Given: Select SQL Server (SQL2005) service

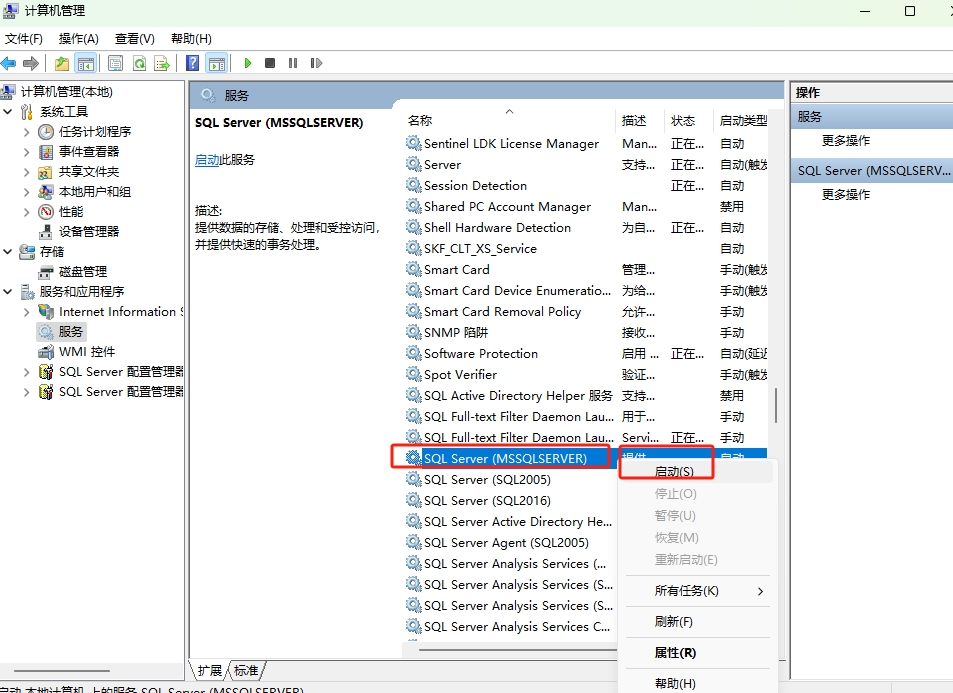Looking at the screenshot, I should click(x=487, y=480).
